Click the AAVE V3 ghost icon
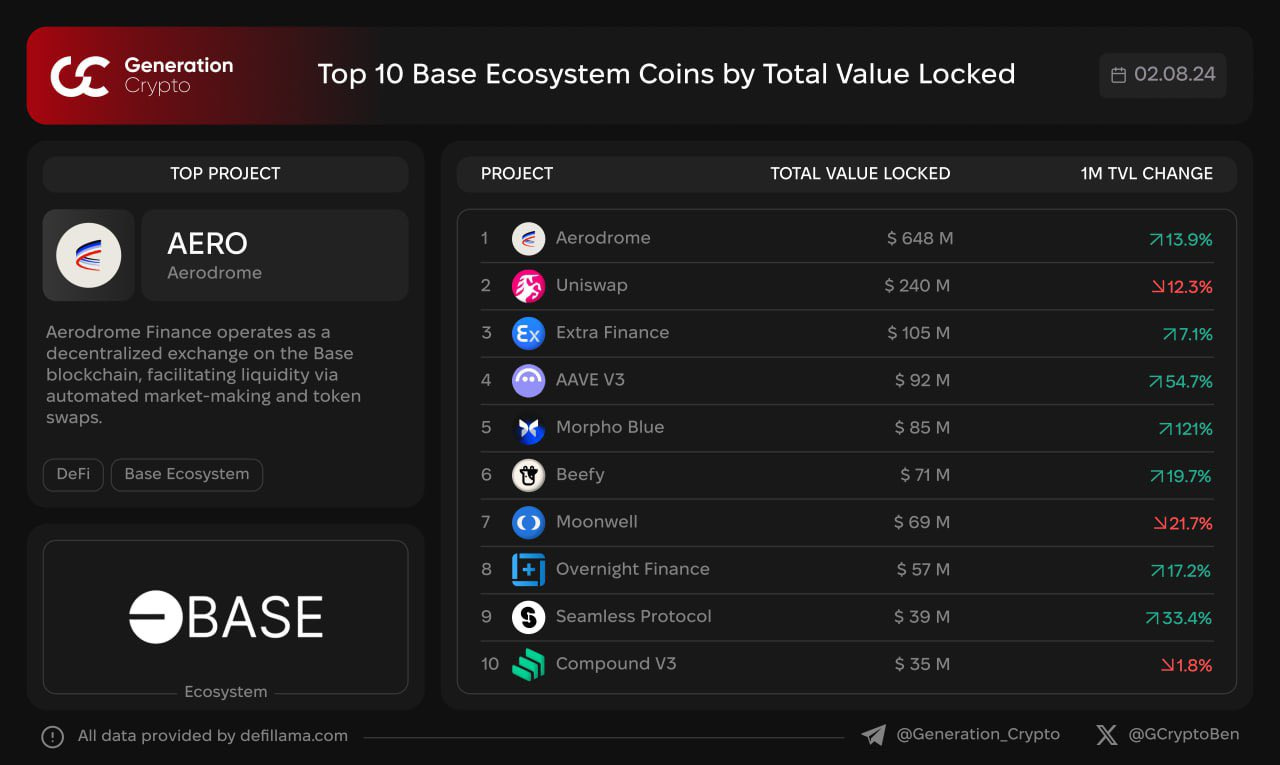Image resolution: width=1280 pixels, height=765 pixels. 528,380
